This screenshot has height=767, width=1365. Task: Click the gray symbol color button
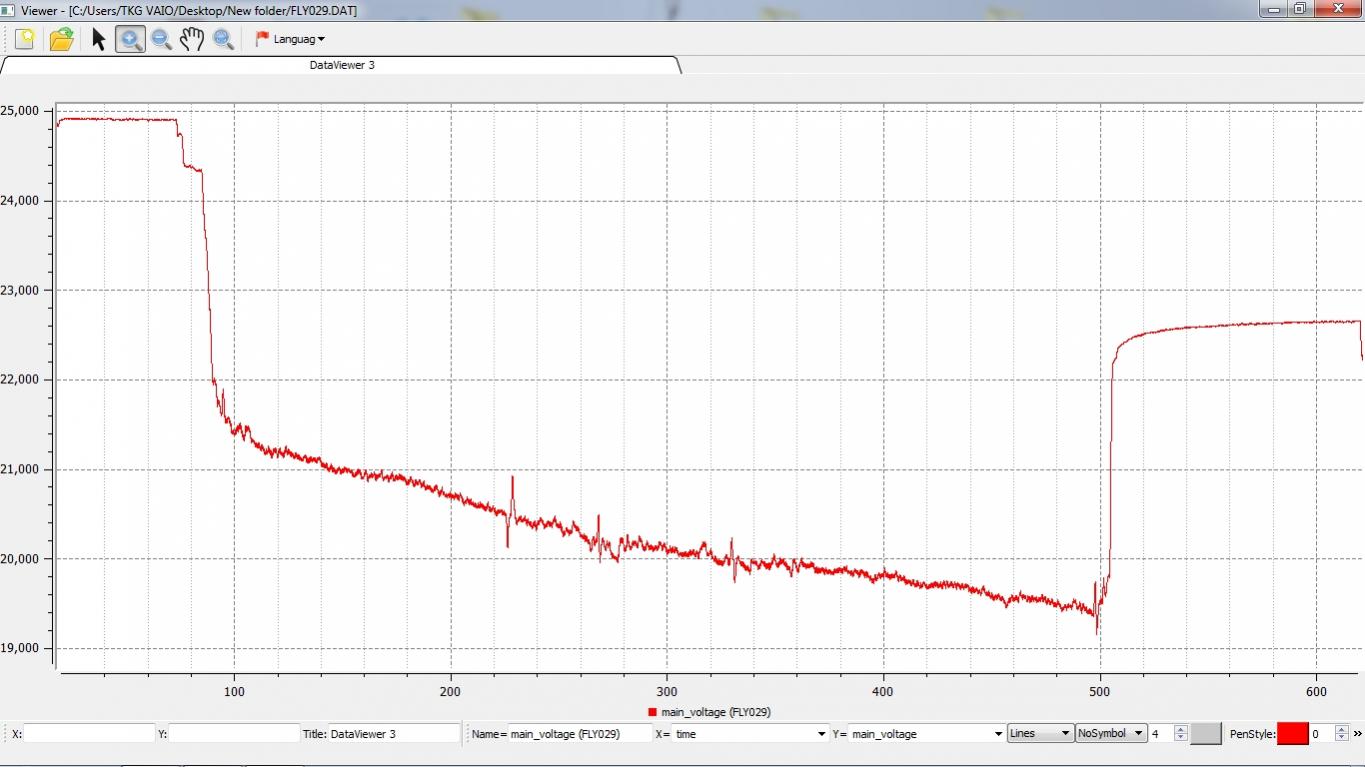1206,733
